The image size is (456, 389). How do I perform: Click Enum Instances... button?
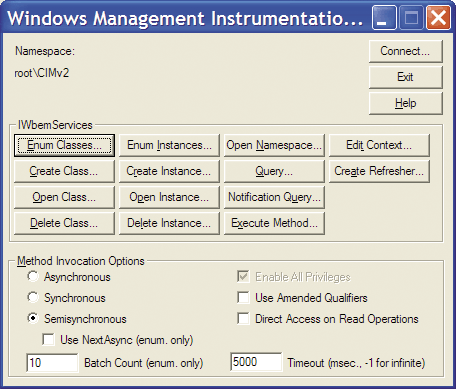click(169, 145)
